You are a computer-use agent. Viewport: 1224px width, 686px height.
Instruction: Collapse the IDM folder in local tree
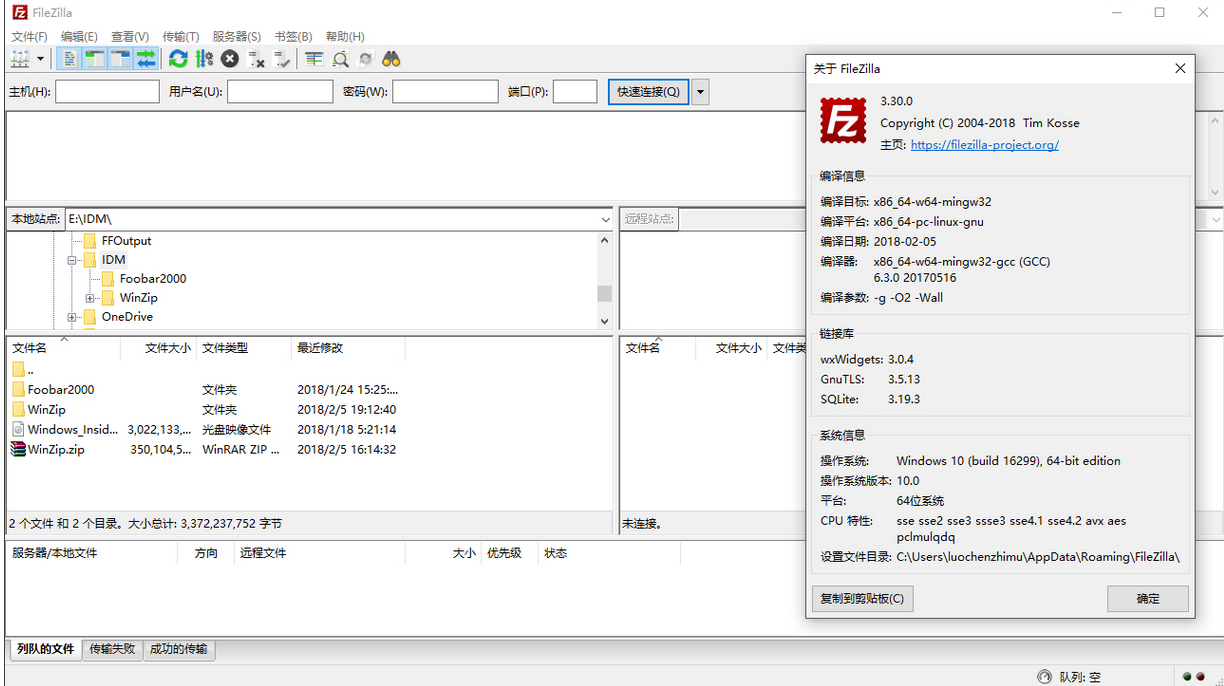tap(71, 259)
